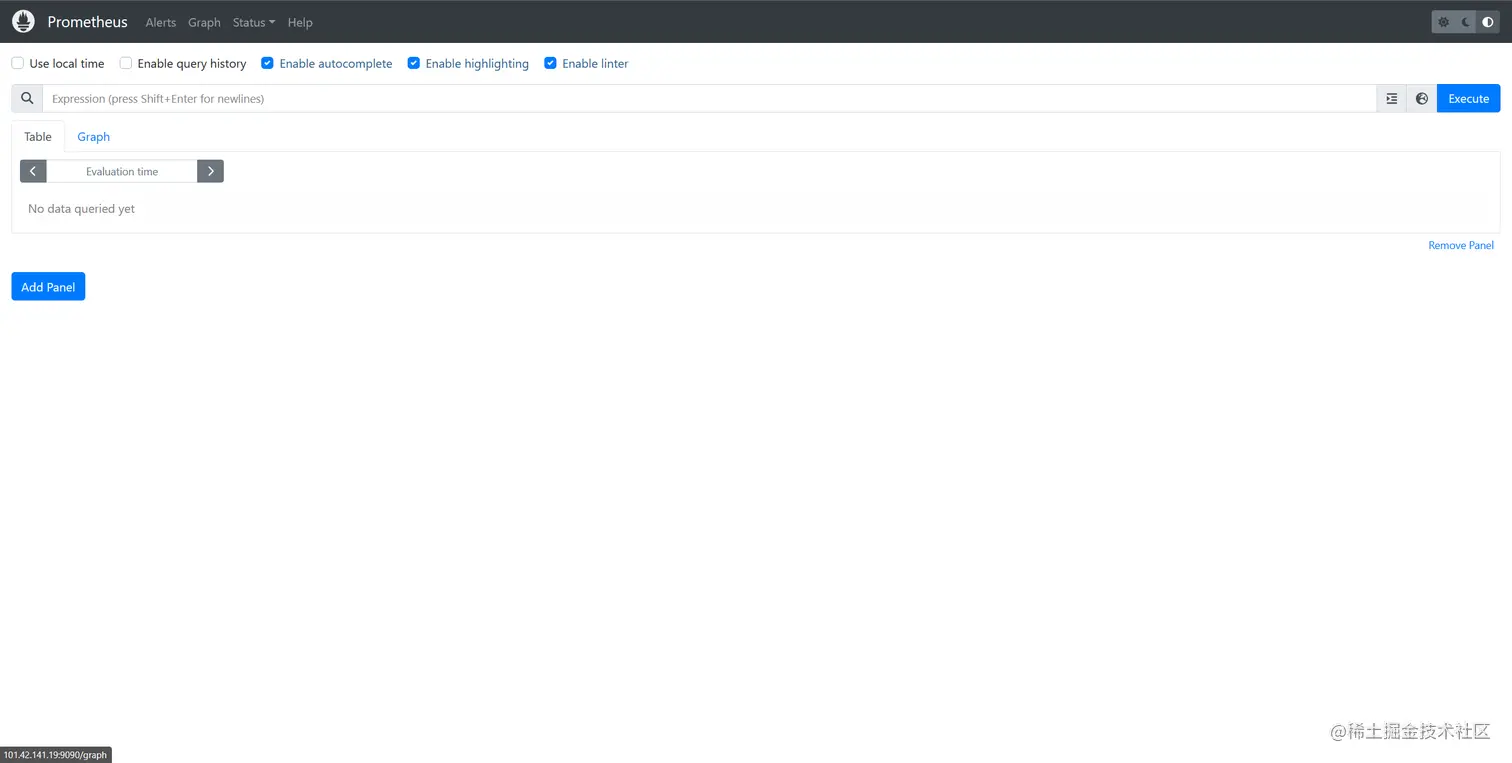The height and width of the screenshot is (763, 1512).
Task: Step evaluation time forward with right chevron
Action: [210, 171]
